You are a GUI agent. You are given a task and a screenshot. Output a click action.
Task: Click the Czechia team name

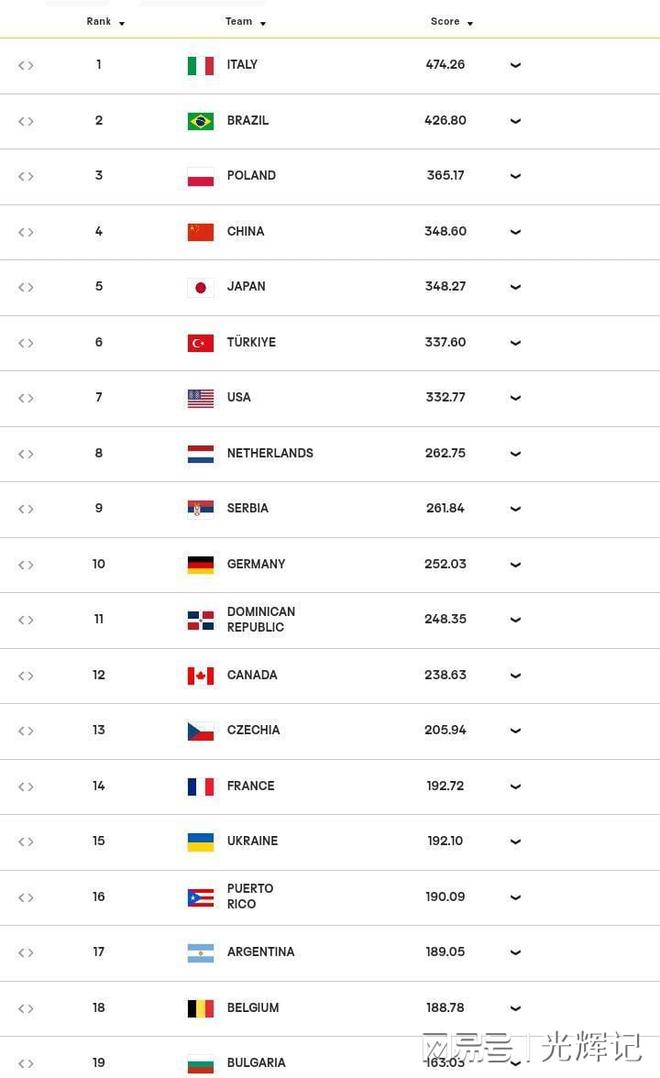click(253, 731)
